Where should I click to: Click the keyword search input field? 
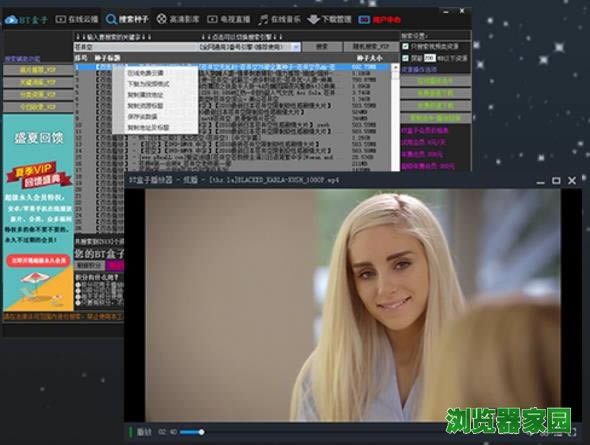point(135,47)
